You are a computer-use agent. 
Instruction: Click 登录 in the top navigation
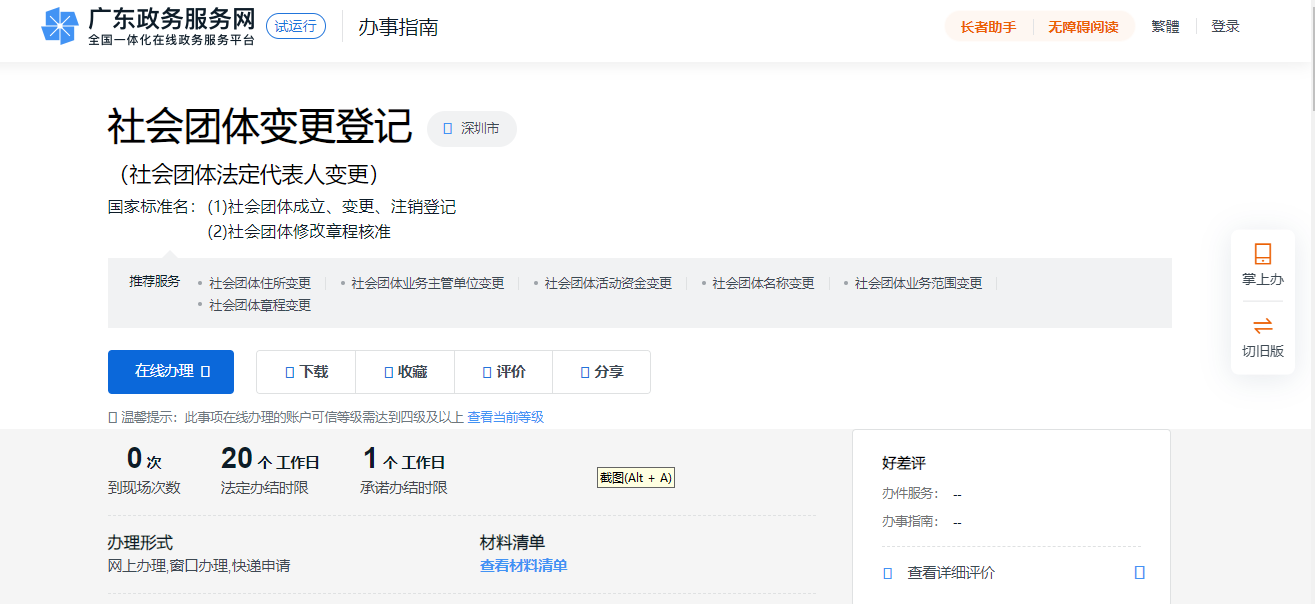1225,27
